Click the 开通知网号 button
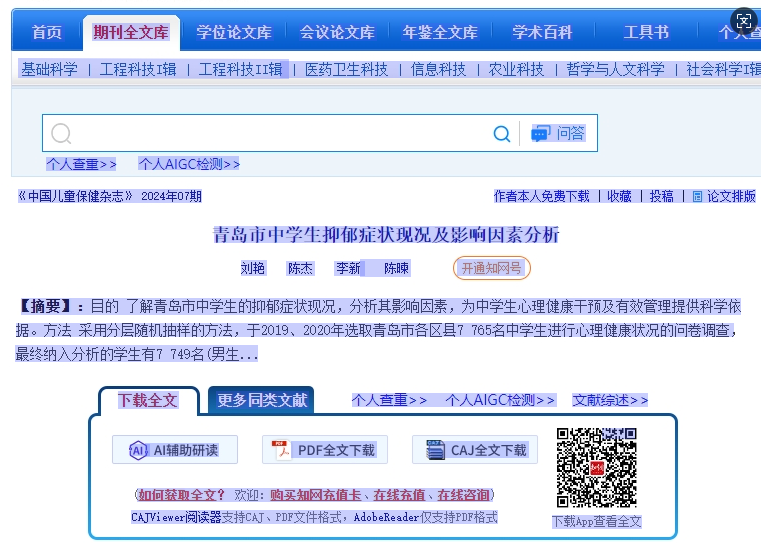This screenshot has width=761, height=546. [x=491, y=268]
